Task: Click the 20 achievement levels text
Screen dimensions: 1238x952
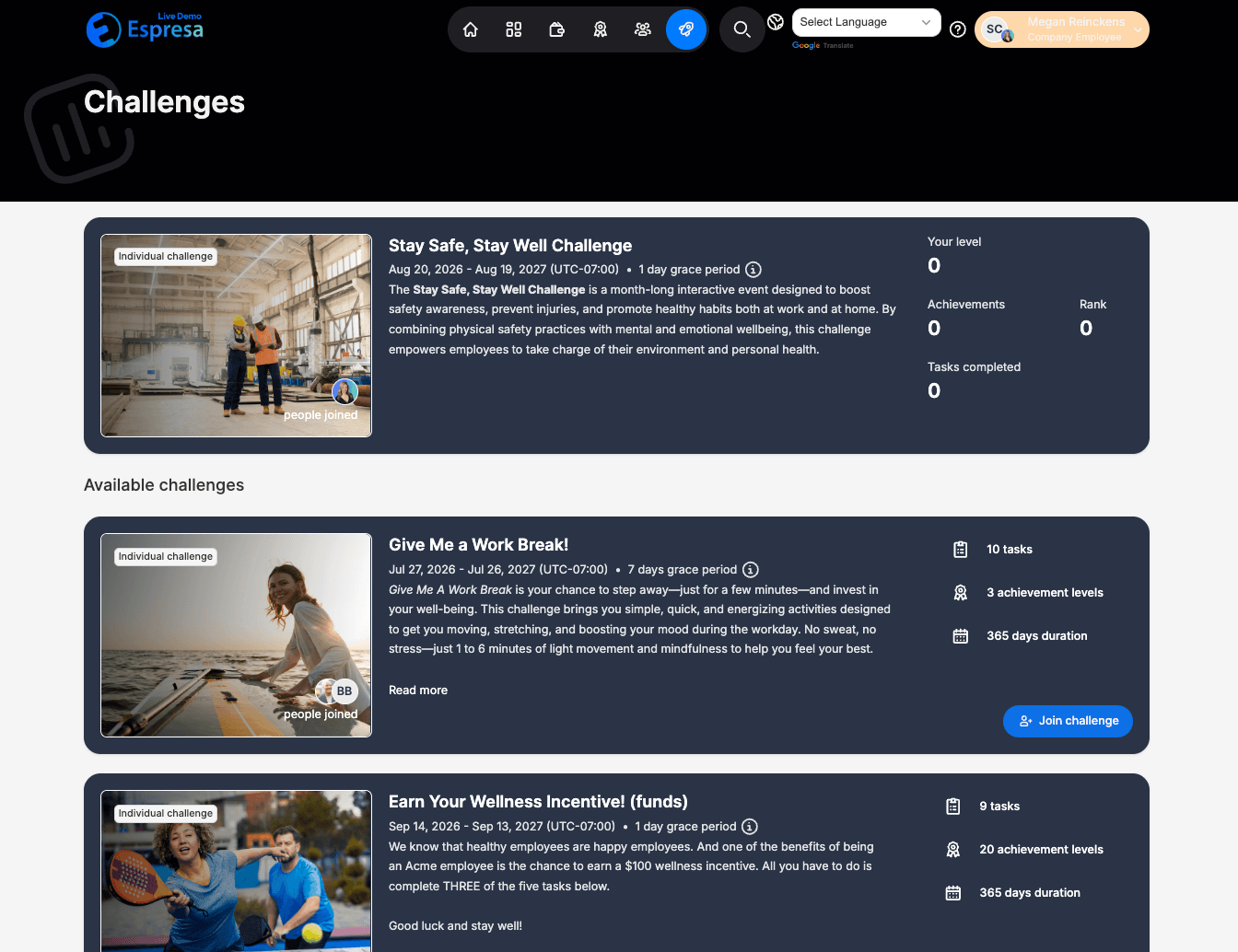Action: pyautogui.click(x=1042, y=850)
